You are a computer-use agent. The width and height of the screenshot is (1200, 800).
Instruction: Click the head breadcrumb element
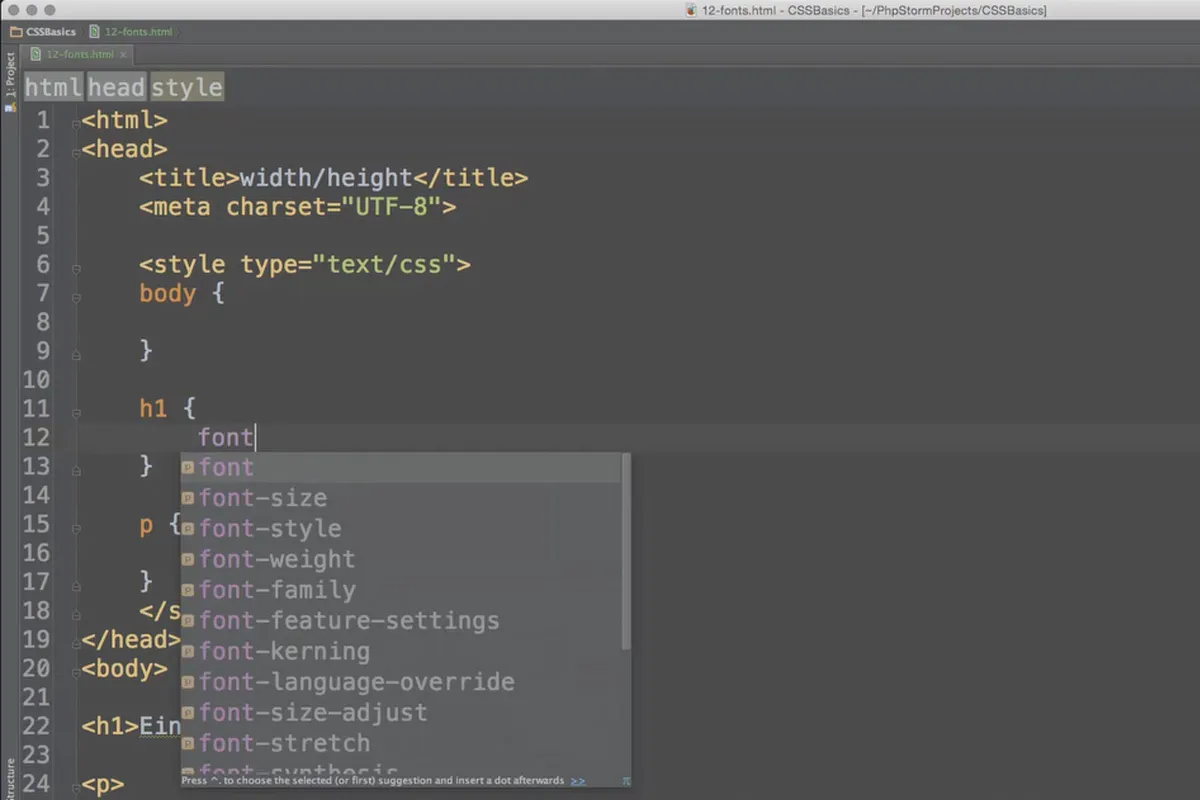click(117, 87)
